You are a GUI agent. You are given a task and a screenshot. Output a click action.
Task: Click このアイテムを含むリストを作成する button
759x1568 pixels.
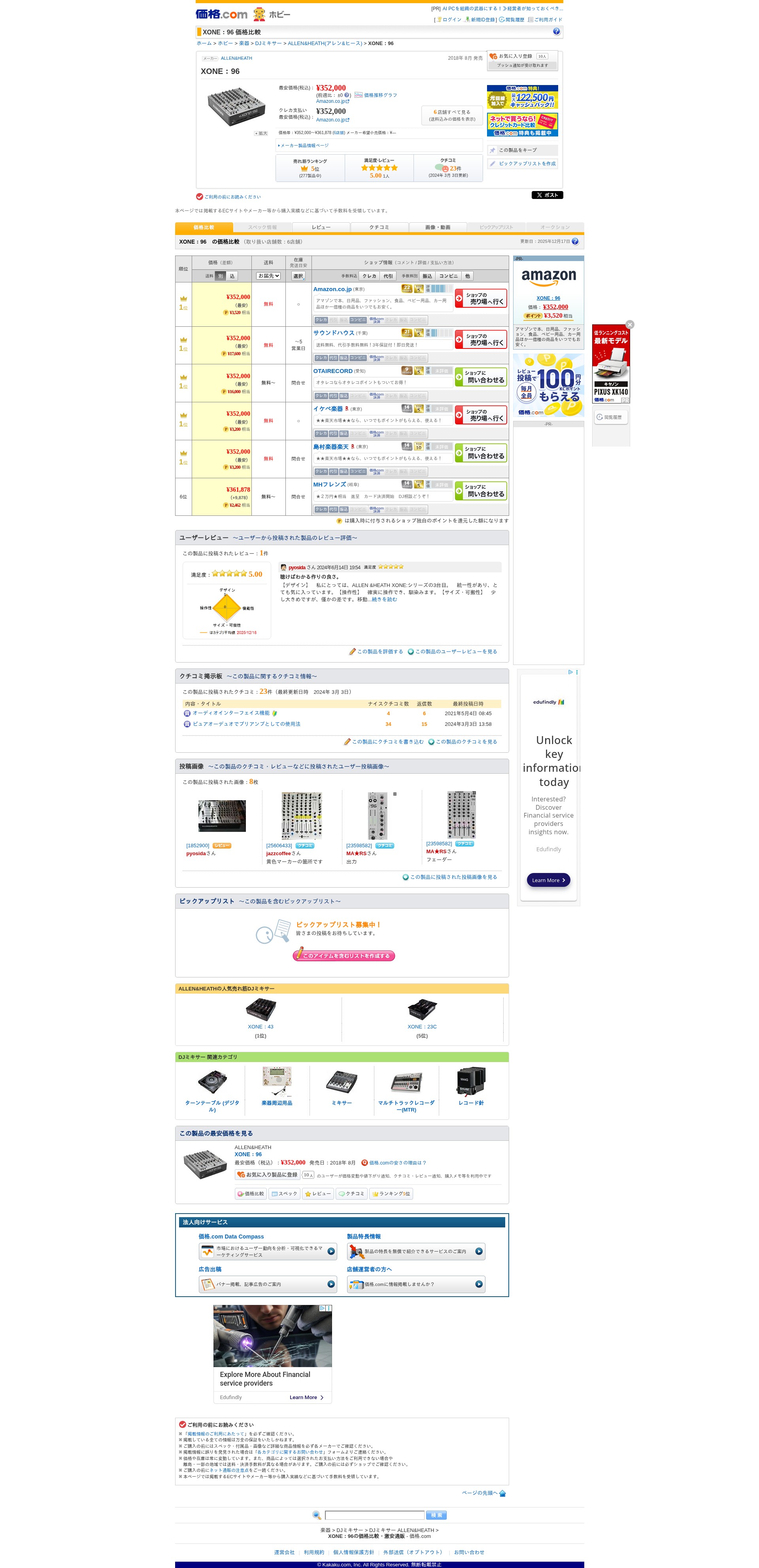coord(344,956)
